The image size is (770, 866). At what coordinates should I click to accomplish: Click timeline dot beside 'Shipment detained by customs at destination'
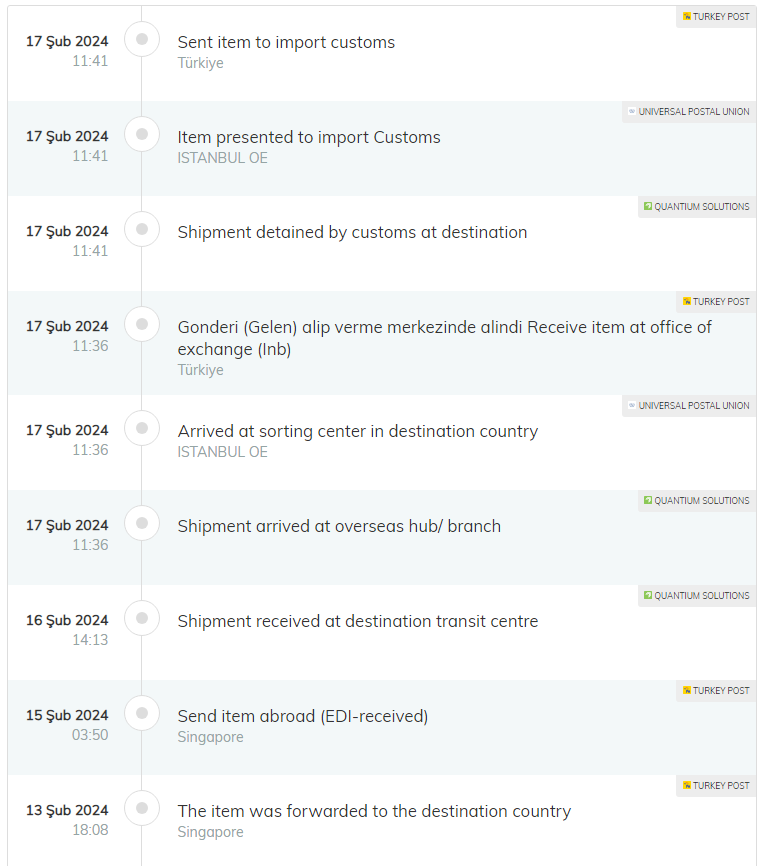[142, 229]
